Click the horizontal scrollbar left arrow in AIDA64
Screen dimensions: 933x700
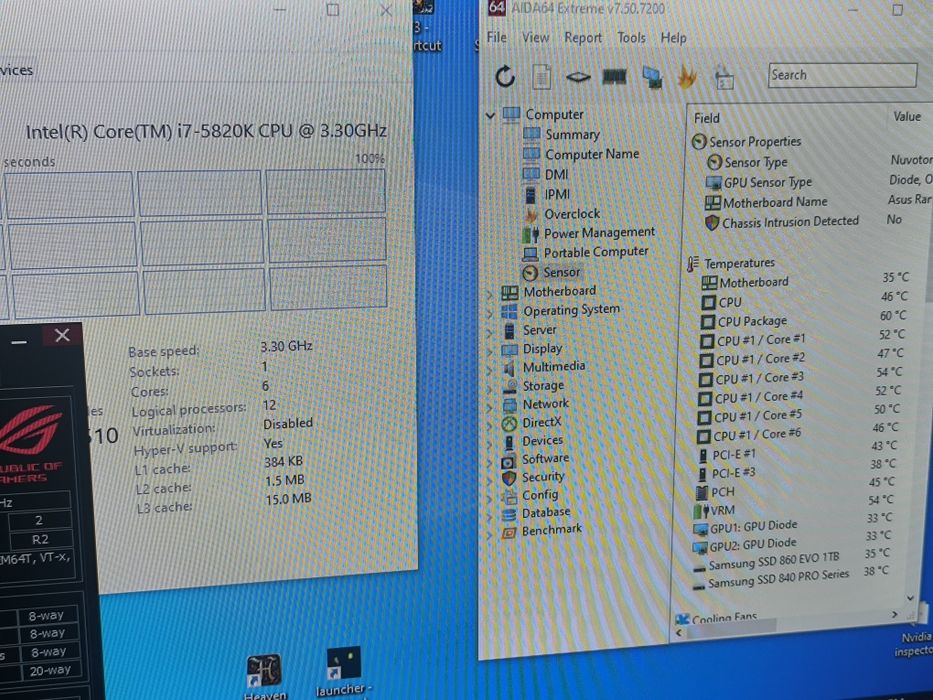tap(679, 633)
